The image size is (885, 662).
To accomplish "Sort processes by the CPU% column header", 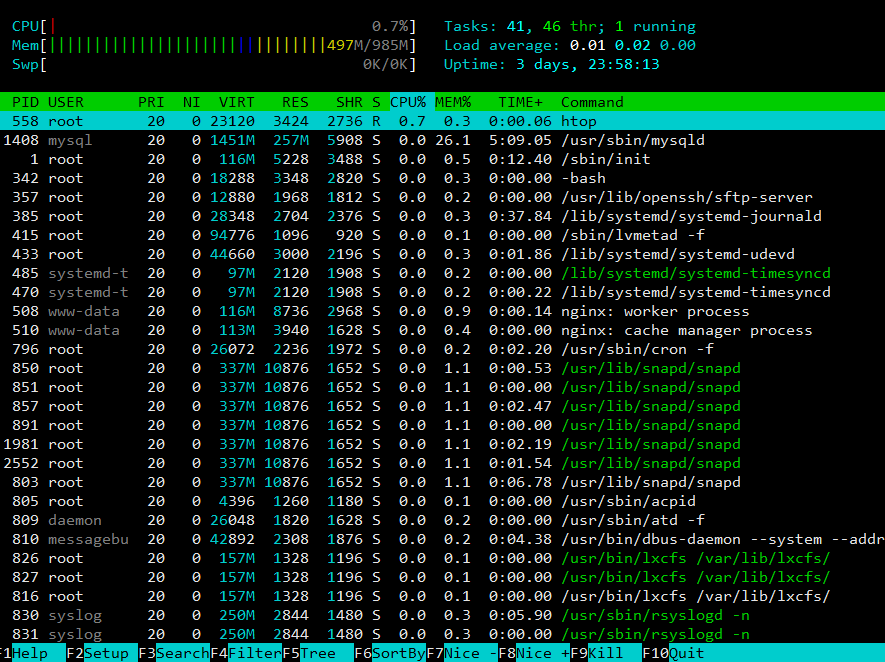I will [408, 102].
